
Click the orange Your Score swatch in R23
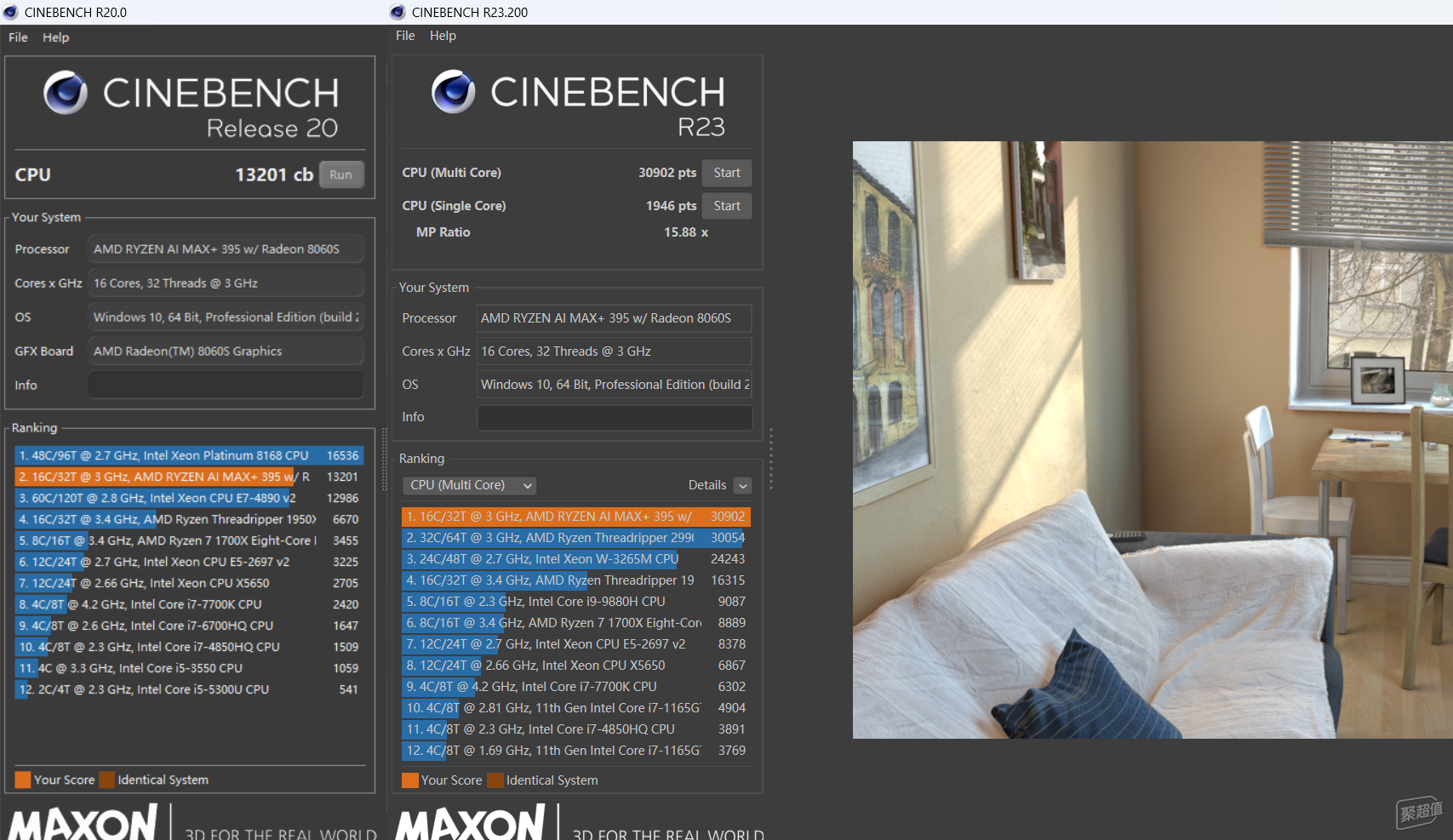coord(410,780)
